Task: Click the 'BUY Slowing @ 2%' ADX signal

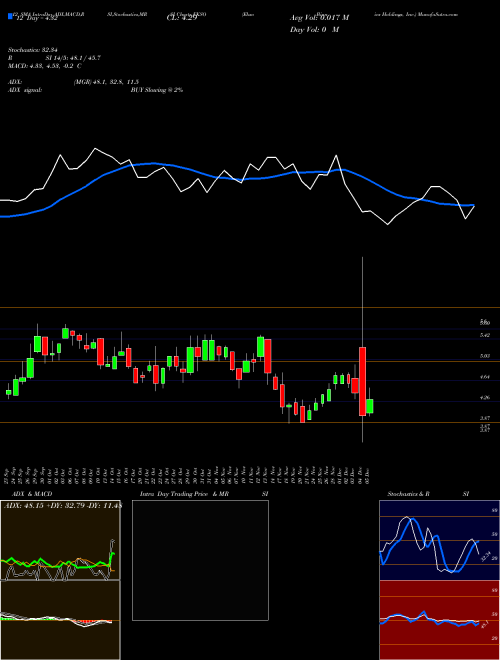Action: pos(157,90)
